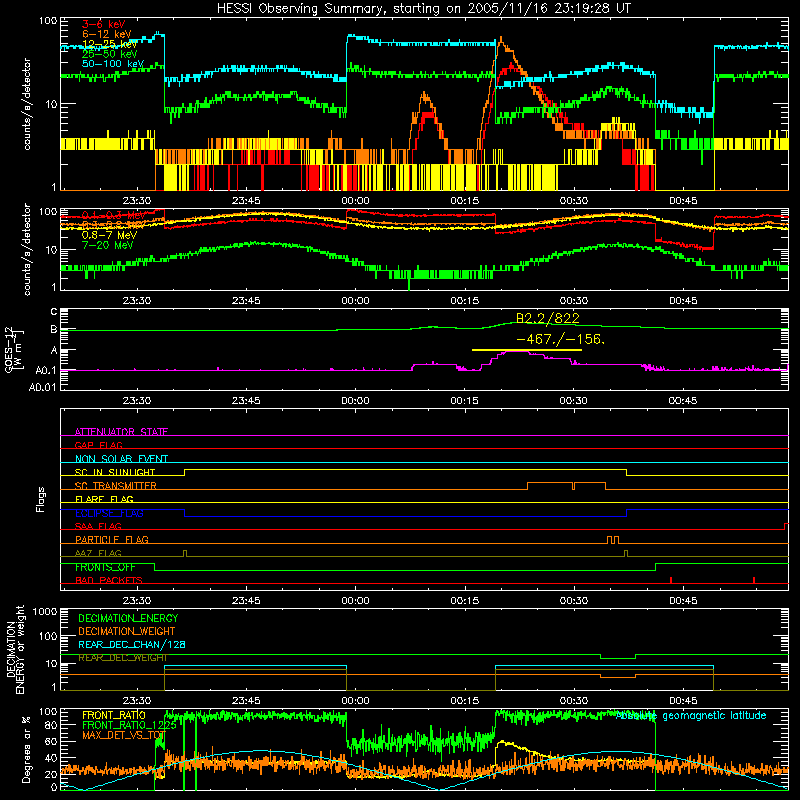Select the 6-12 keV legend label

point(107,34)
